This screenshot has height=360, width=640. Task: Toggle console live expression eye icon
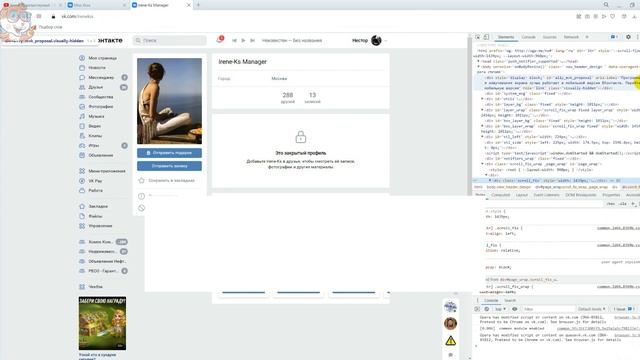pyautogui.click(x=515, y=309)
